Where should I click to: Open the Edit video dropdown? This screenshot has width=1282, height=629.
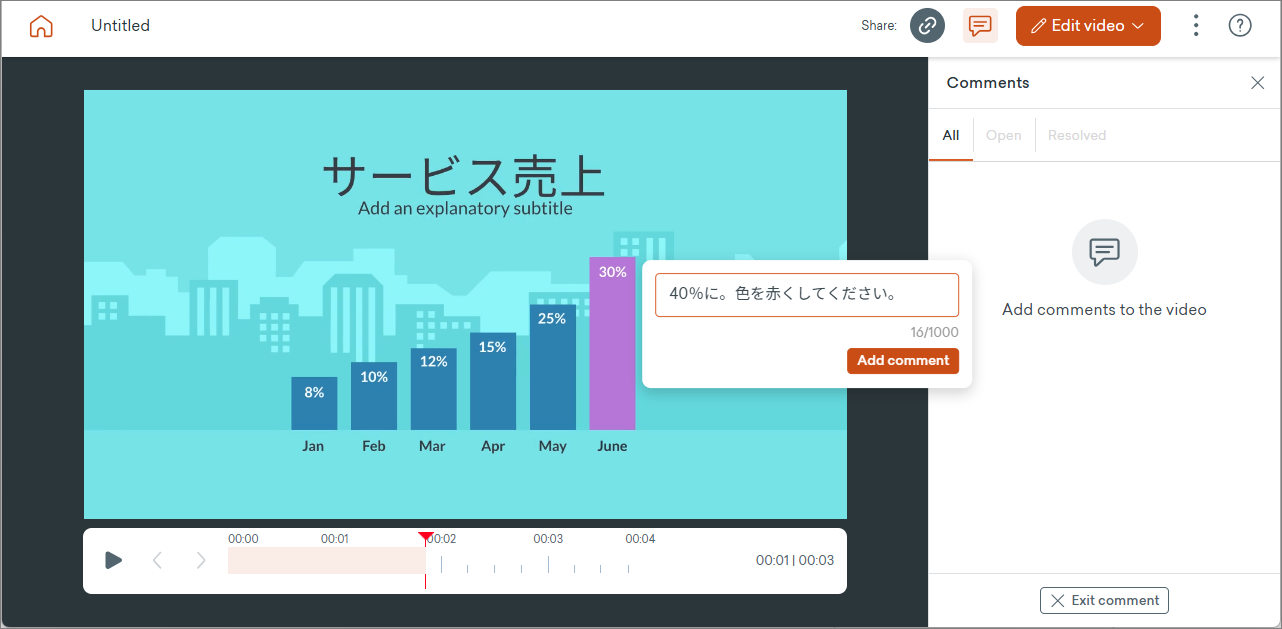coord(1088,26)
